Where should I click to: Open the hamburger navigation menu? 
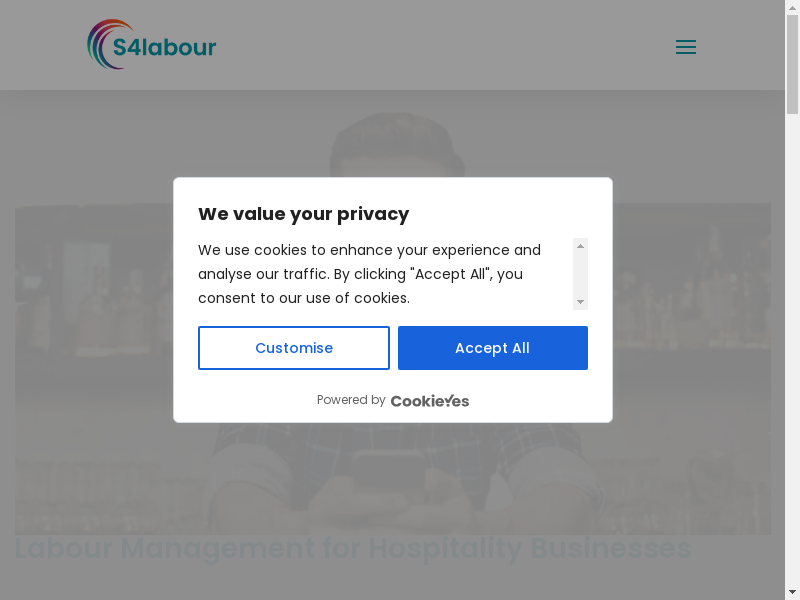tap(685, 47)
